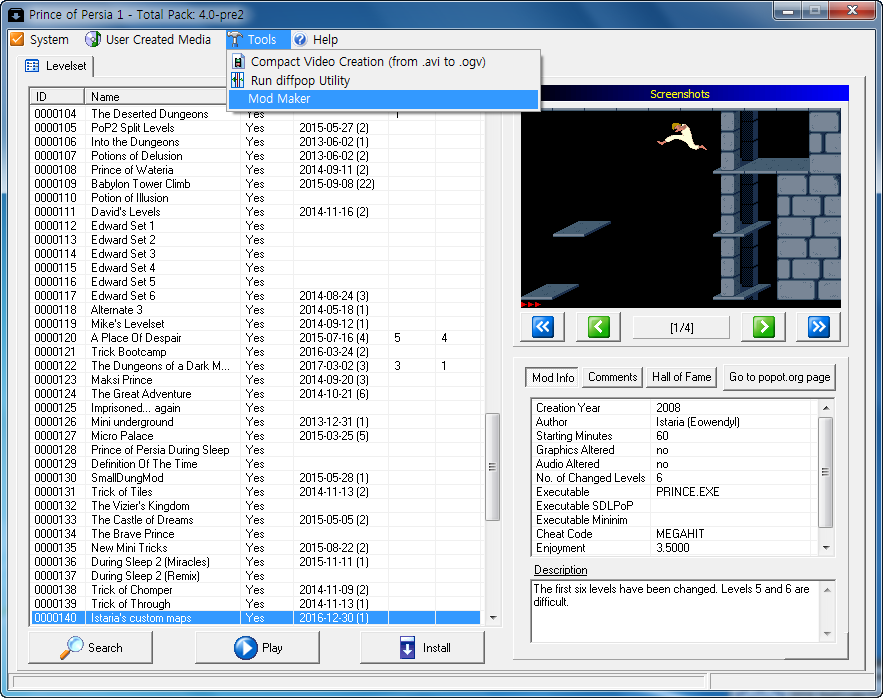Show the next screenshot

[x=764, y=327]
